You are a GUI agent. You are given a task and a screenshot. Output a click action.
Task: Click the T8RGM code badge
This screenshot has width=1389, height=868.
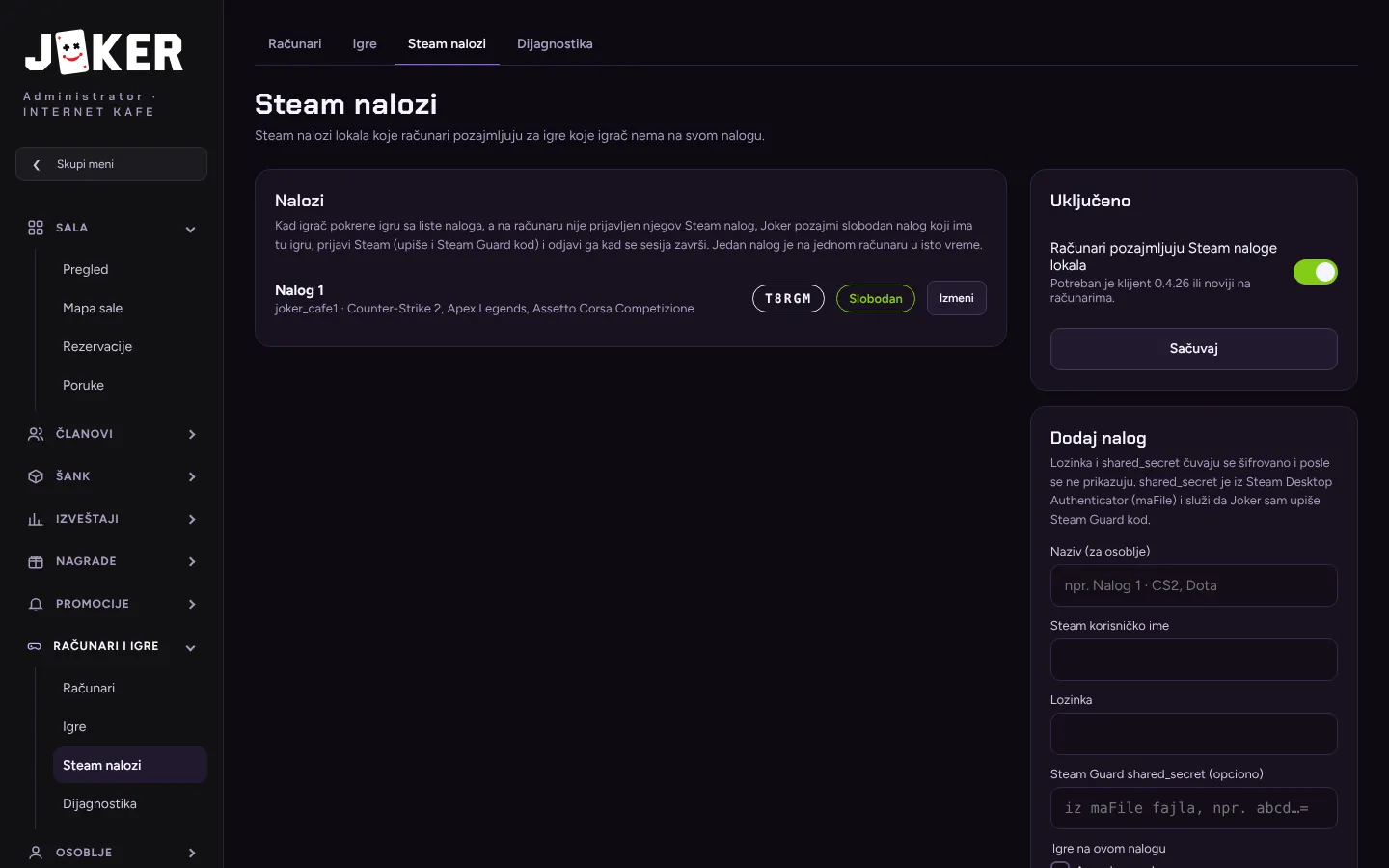(x=788, y=299)
